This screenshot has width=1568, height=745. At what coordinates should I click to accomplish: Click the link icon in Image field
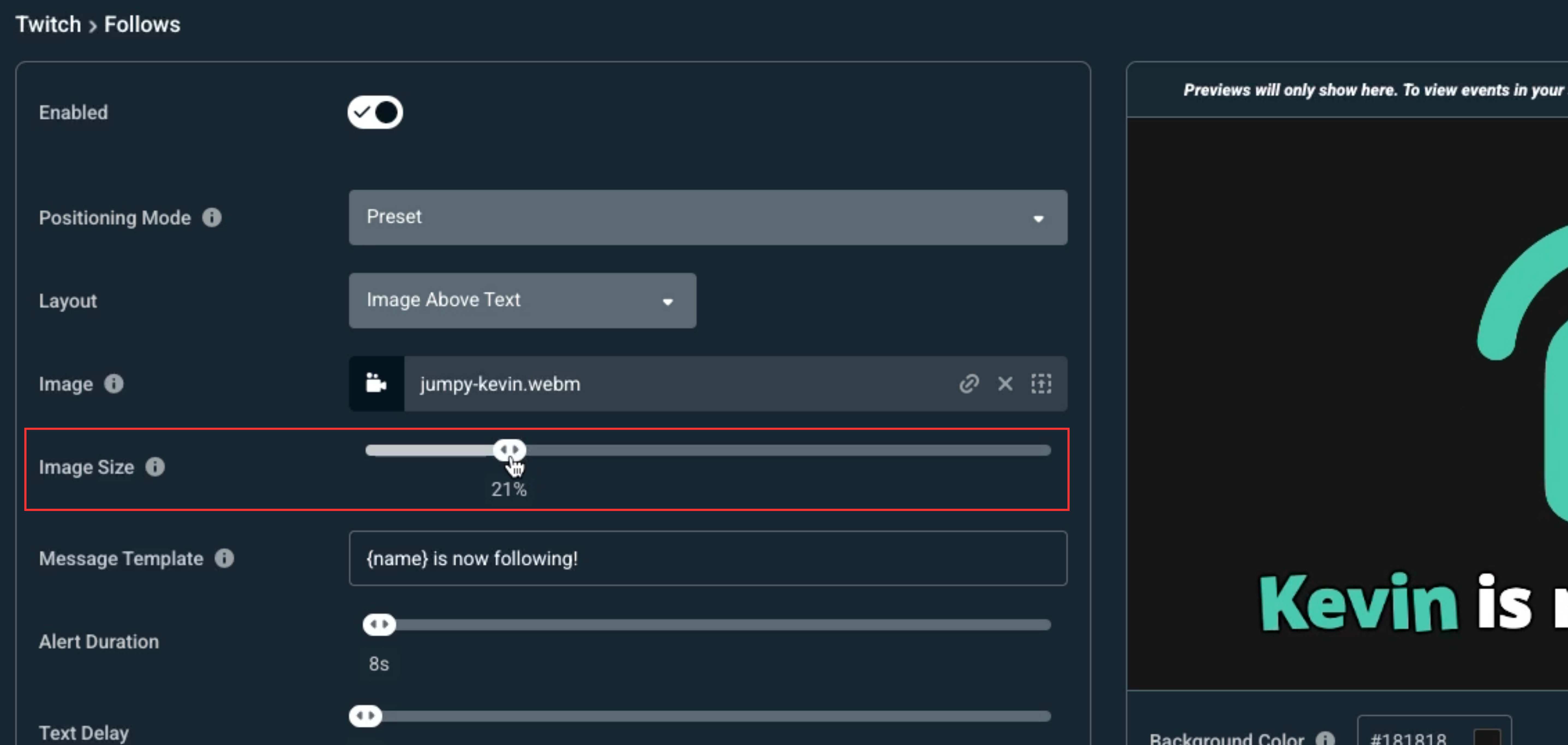click(968, 383)
